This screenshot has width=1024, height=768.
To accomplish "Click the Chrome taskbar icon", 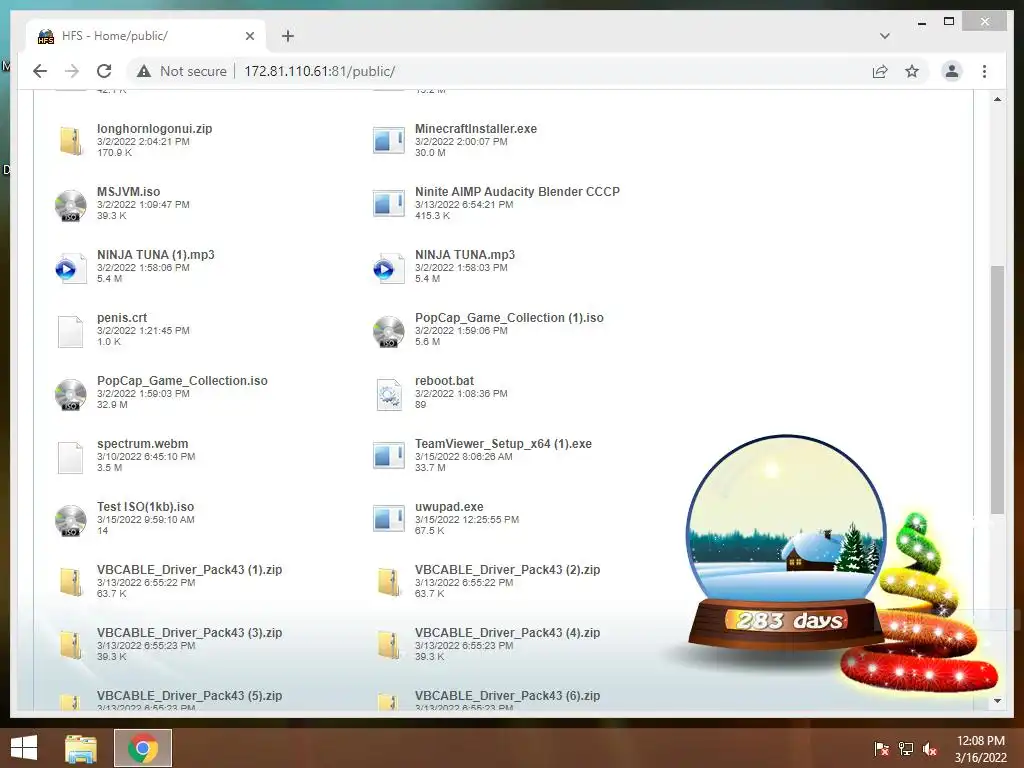I will (x=143, y=748).
